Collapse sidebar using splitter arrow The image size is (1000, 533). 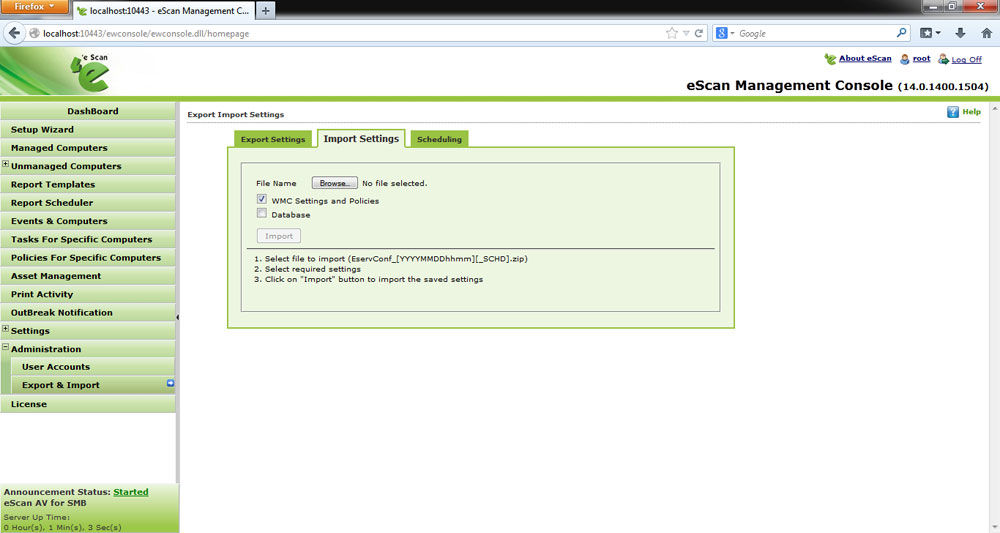(x=177, y=317)
